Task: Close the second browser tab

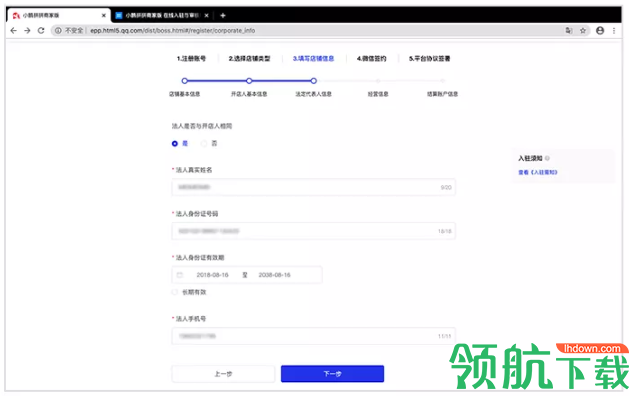Action: [207, 15]
